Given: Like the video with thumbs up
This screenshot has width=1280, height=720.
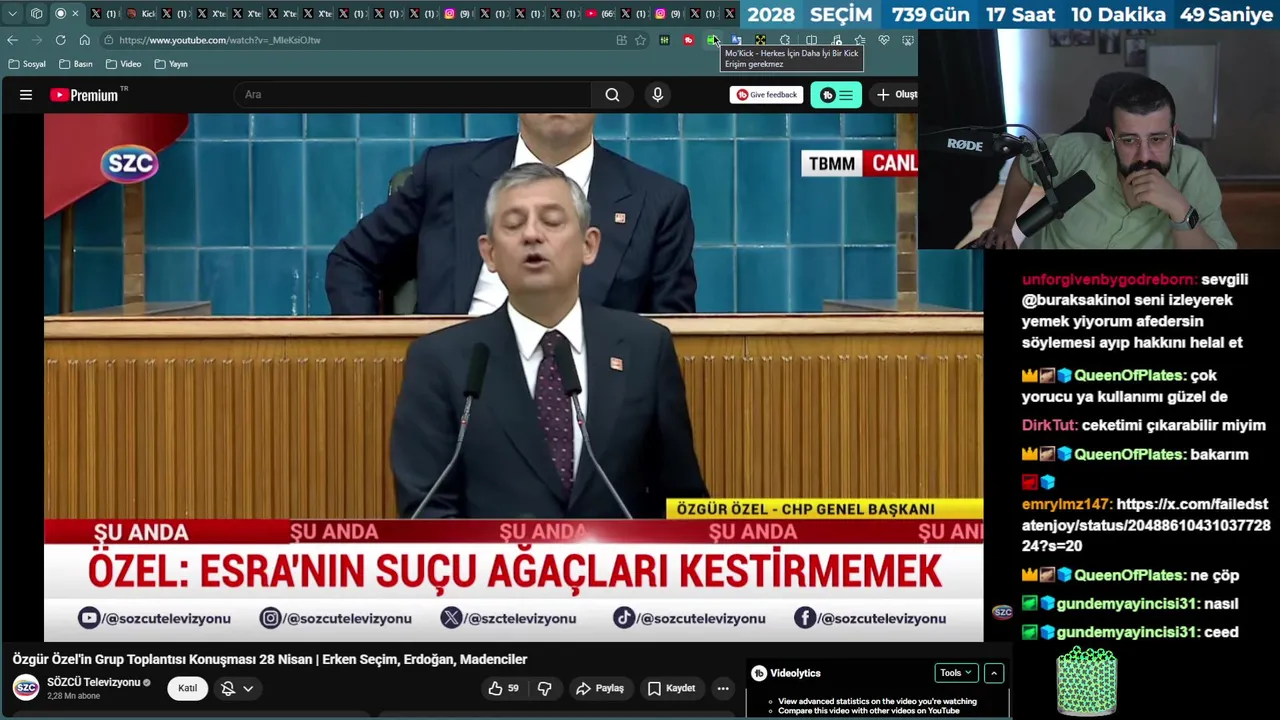Looking at the screenshot, I should [x=503, y=688].
